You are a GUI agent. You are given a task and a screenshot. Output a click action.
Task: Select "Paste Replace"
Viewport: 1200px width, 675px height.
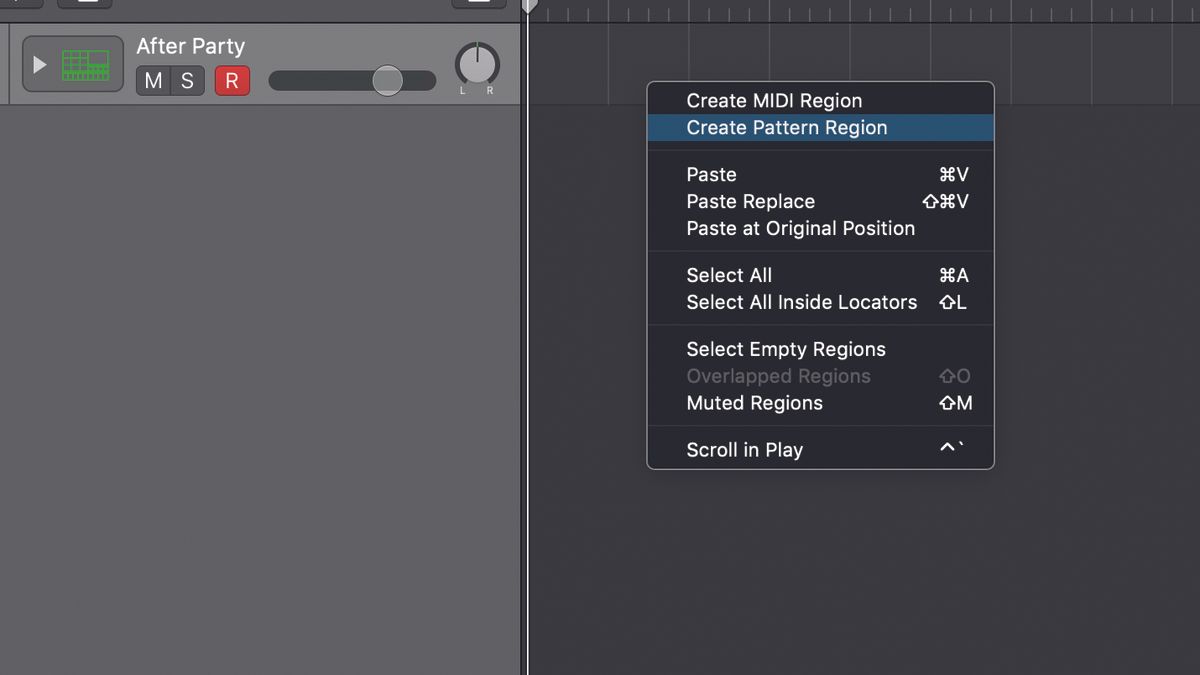tap(750, 201)
